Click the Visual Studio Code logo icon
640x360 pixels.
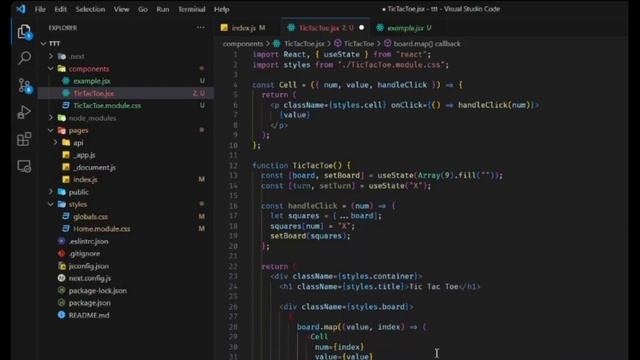tap(21, 9)
